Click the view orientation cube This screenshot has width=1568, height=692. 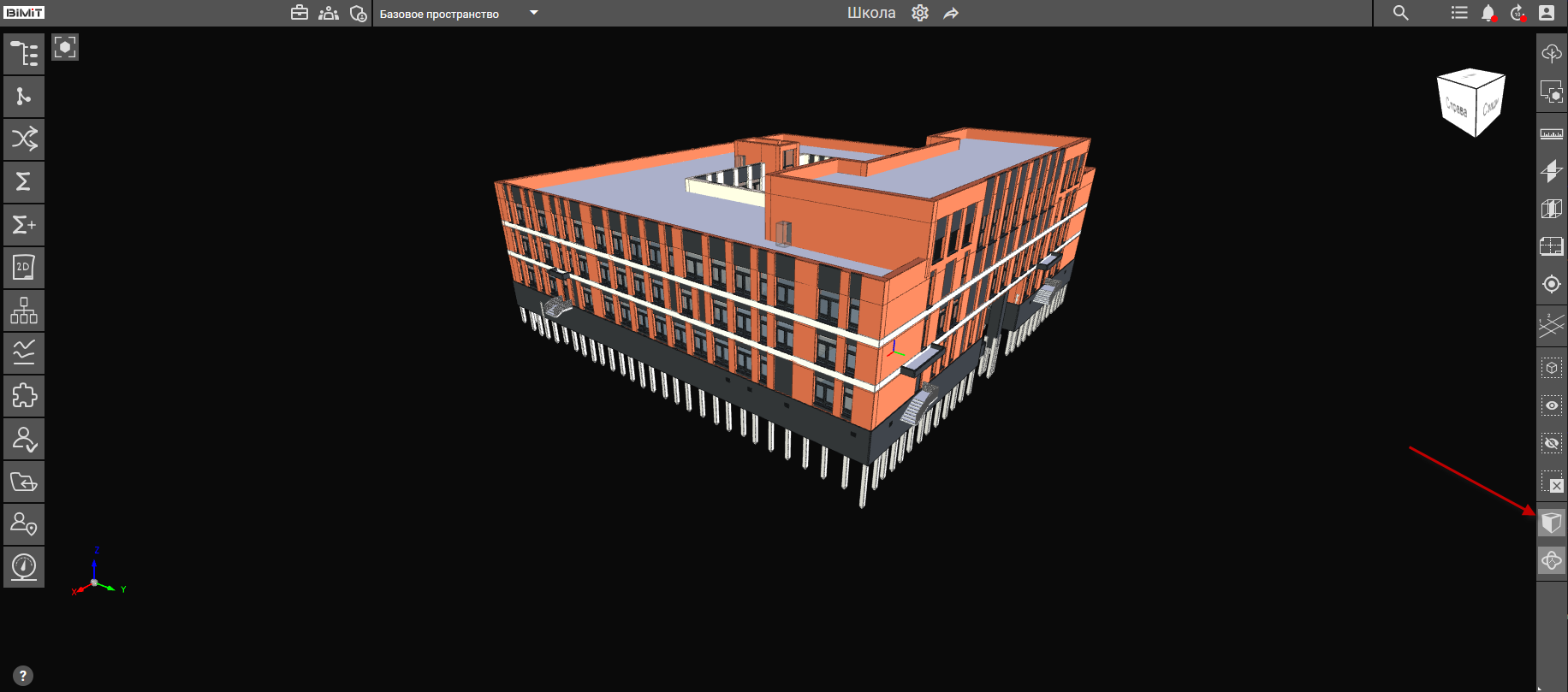pos(1470,103)
